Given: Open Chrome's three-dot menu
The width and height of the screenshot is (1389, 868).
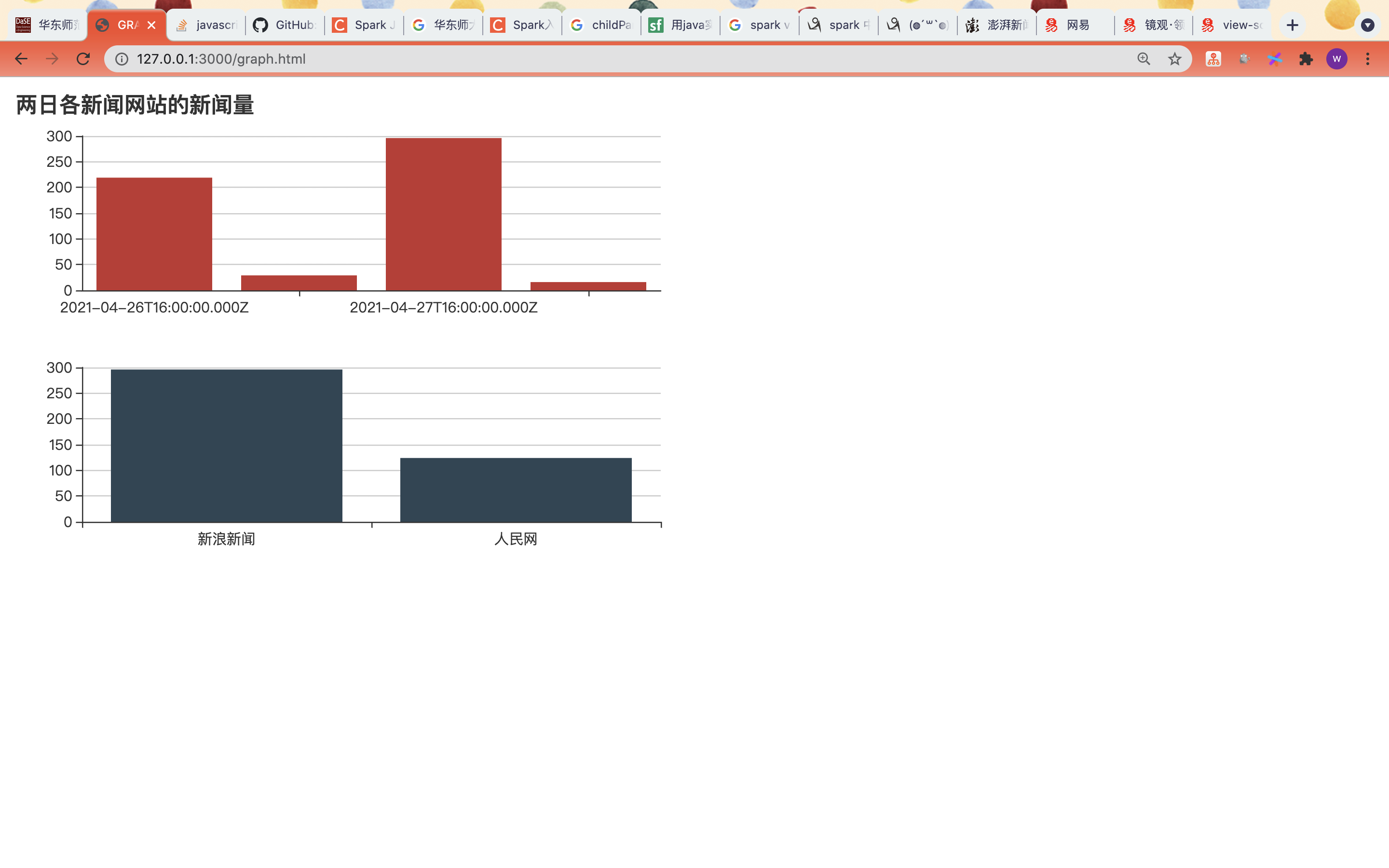Looking at the screenshot, I should click(1368, 58).
